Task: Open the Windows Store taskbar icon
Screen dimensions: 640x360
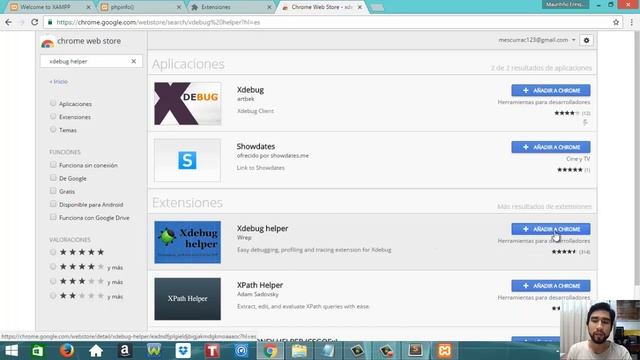Action: point(38,351)
